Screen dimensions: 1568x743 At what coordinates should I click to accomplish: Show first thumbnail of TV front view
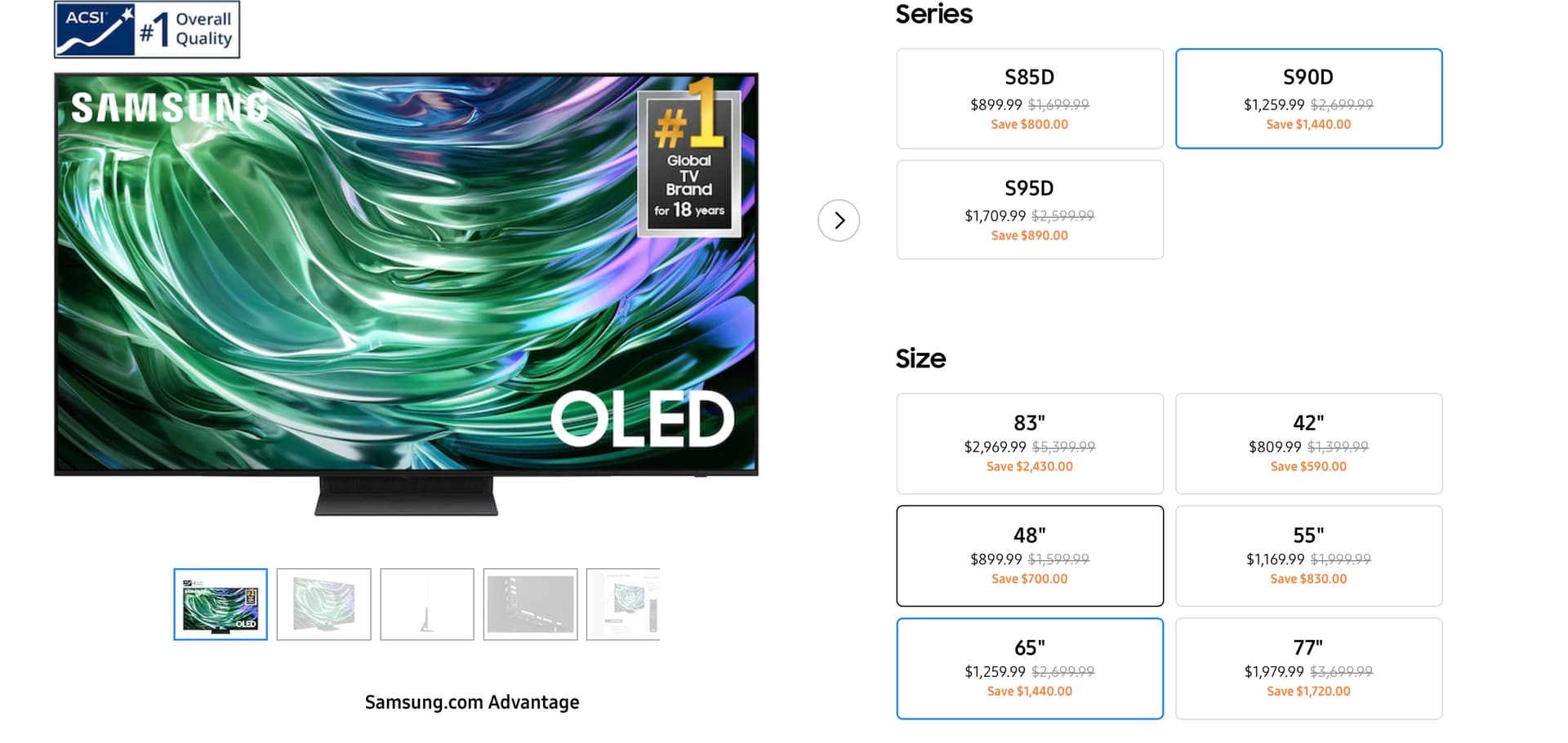[x=220, y=604]
